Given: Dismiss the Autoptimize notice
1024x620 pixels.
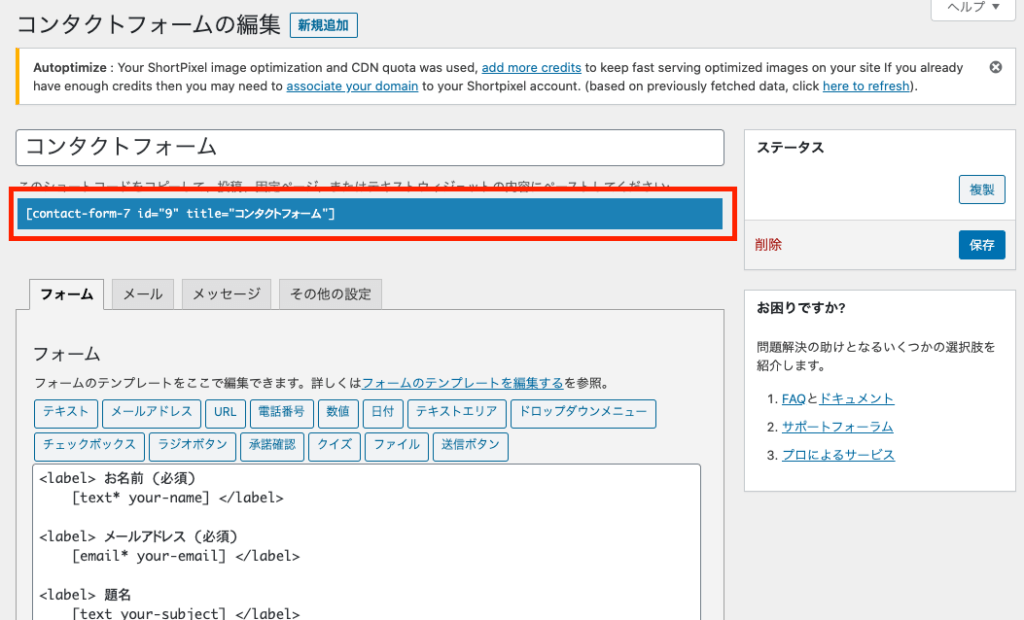Looking at the screenshot, I should pos(995,67).
